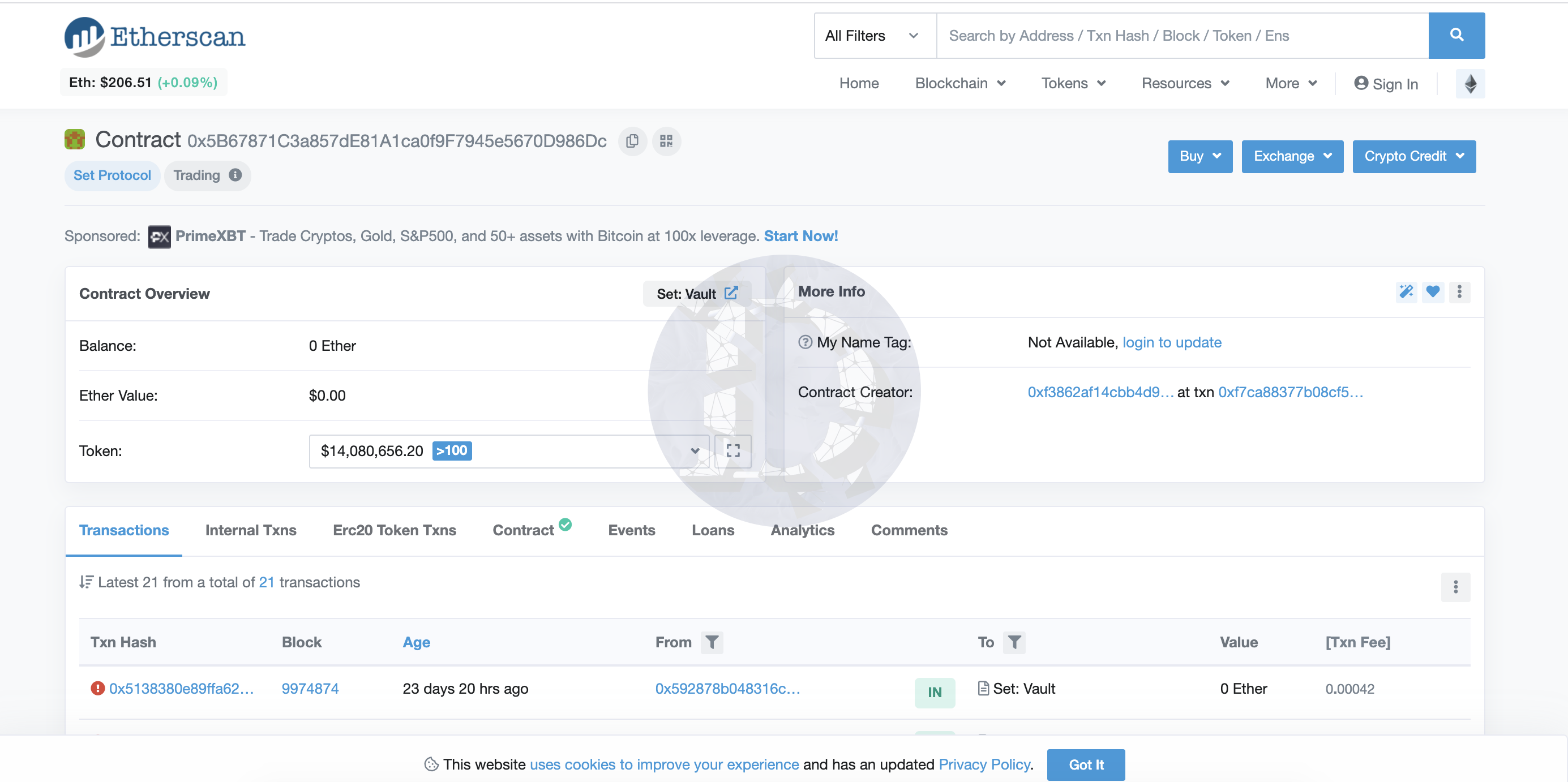Filter transactions by To address

pyautogui.click(x=1014, y=642)
